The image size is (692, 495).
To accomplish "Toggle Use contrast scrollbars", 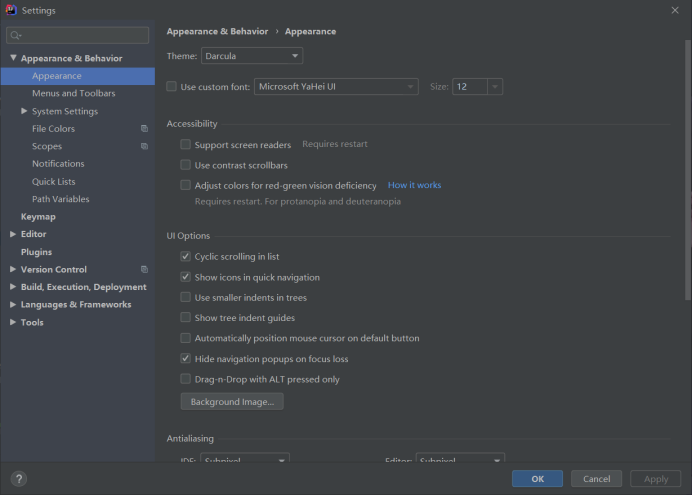I will 186,165.
